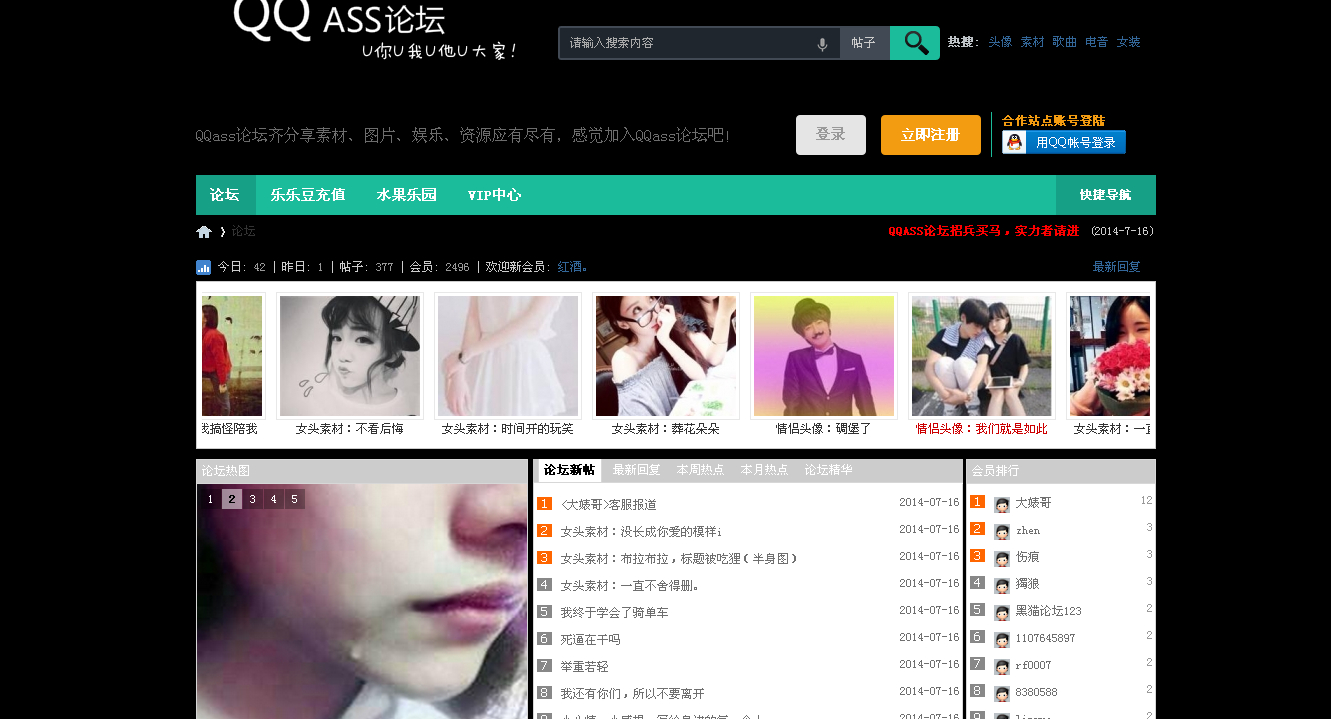Open the 帖子 search type dropdown
This screenshot has height=719, width=1331.
pos(864,43)
